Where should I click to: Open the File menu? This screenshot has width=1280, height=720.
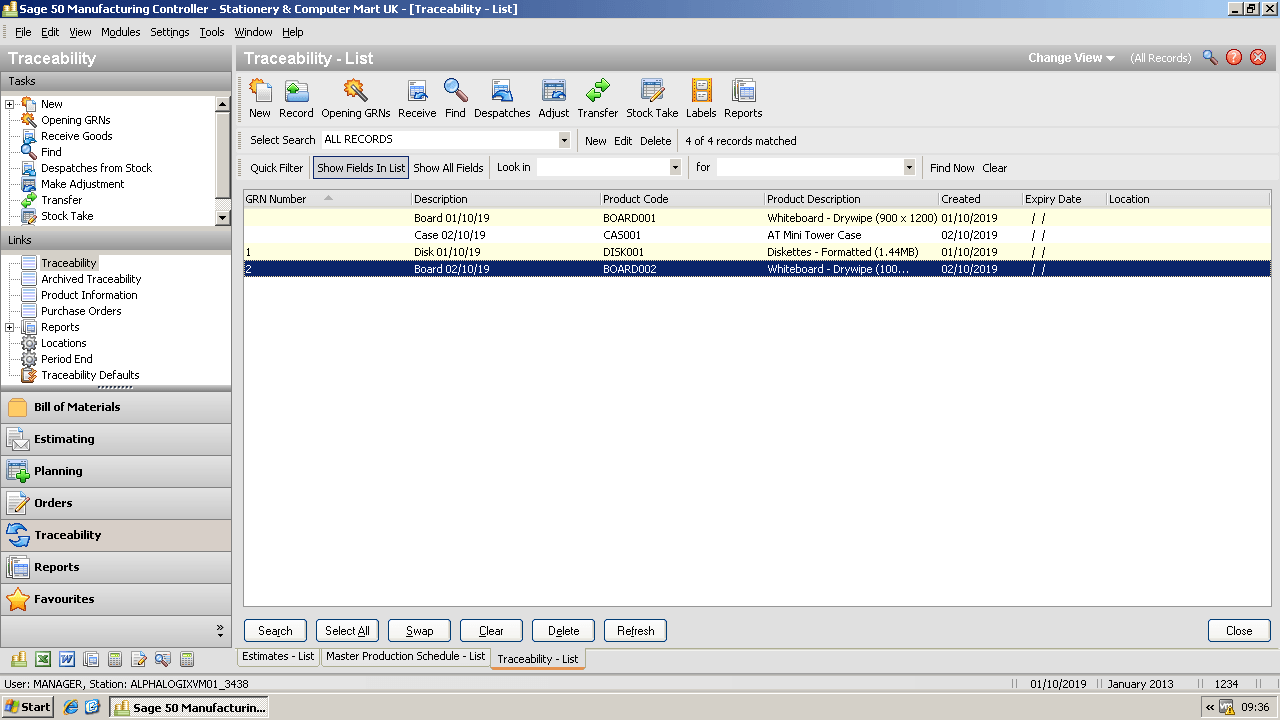[x=23, y=32]
